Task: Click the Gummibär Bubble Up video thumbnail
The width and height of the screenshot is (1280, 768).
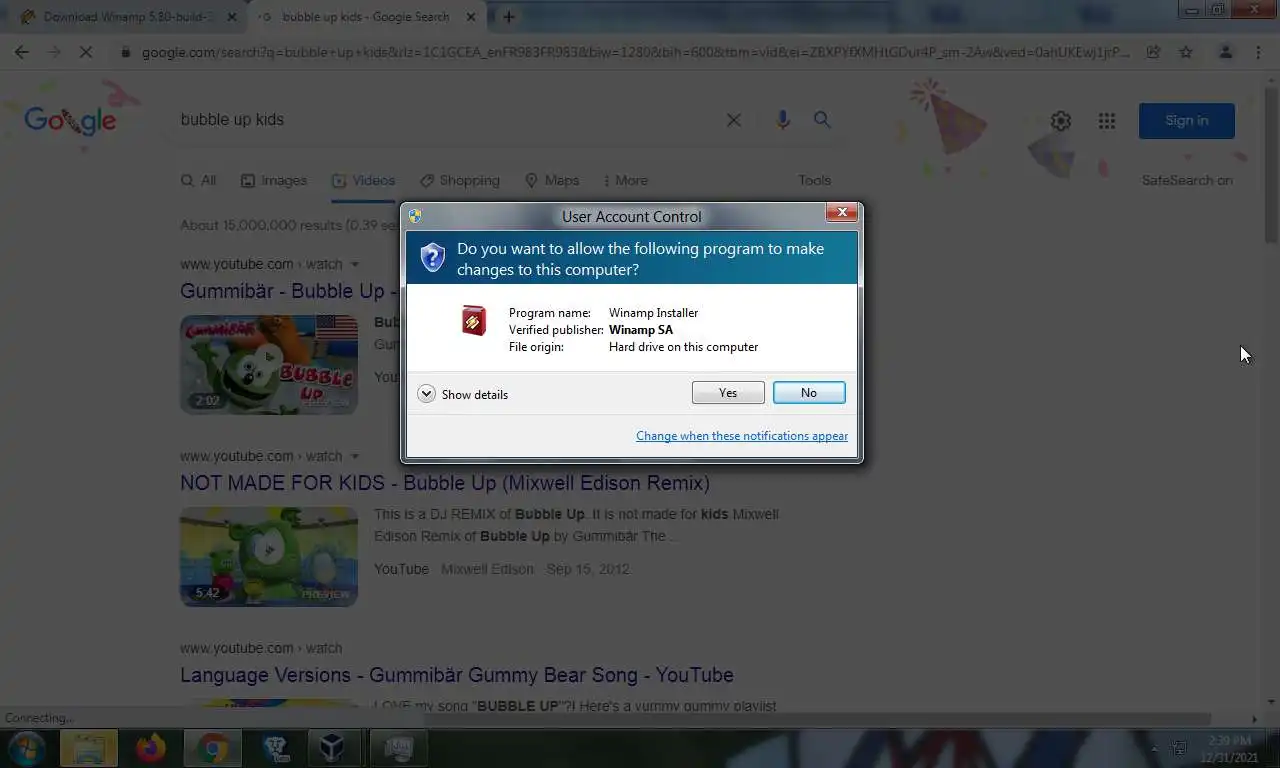Action: click(x=269, y=364)
